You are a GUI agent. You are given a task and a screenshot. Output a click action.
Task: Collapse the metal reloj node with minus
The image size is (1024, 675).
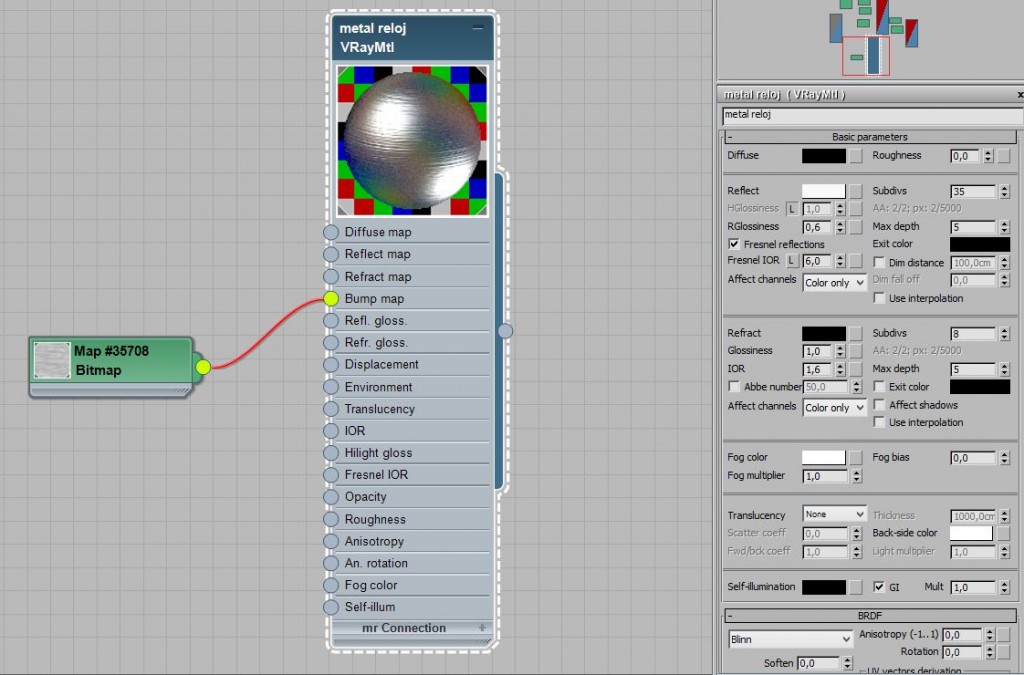[478, 27]
